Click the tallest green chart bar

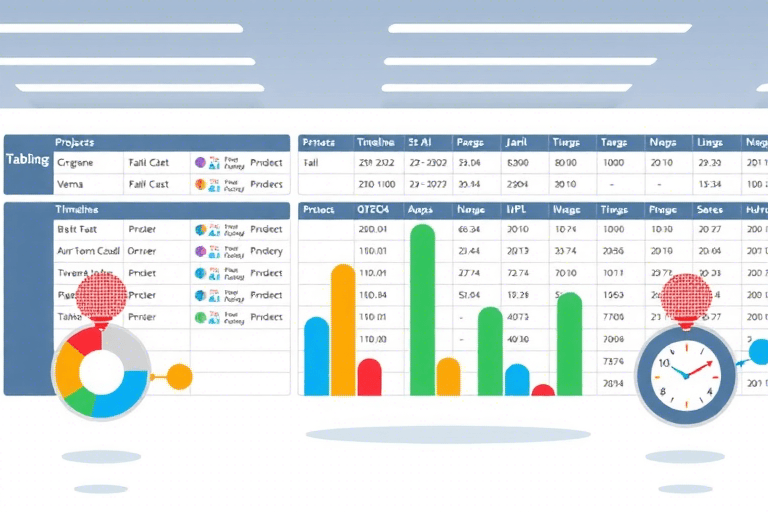[x=423, y=310]
